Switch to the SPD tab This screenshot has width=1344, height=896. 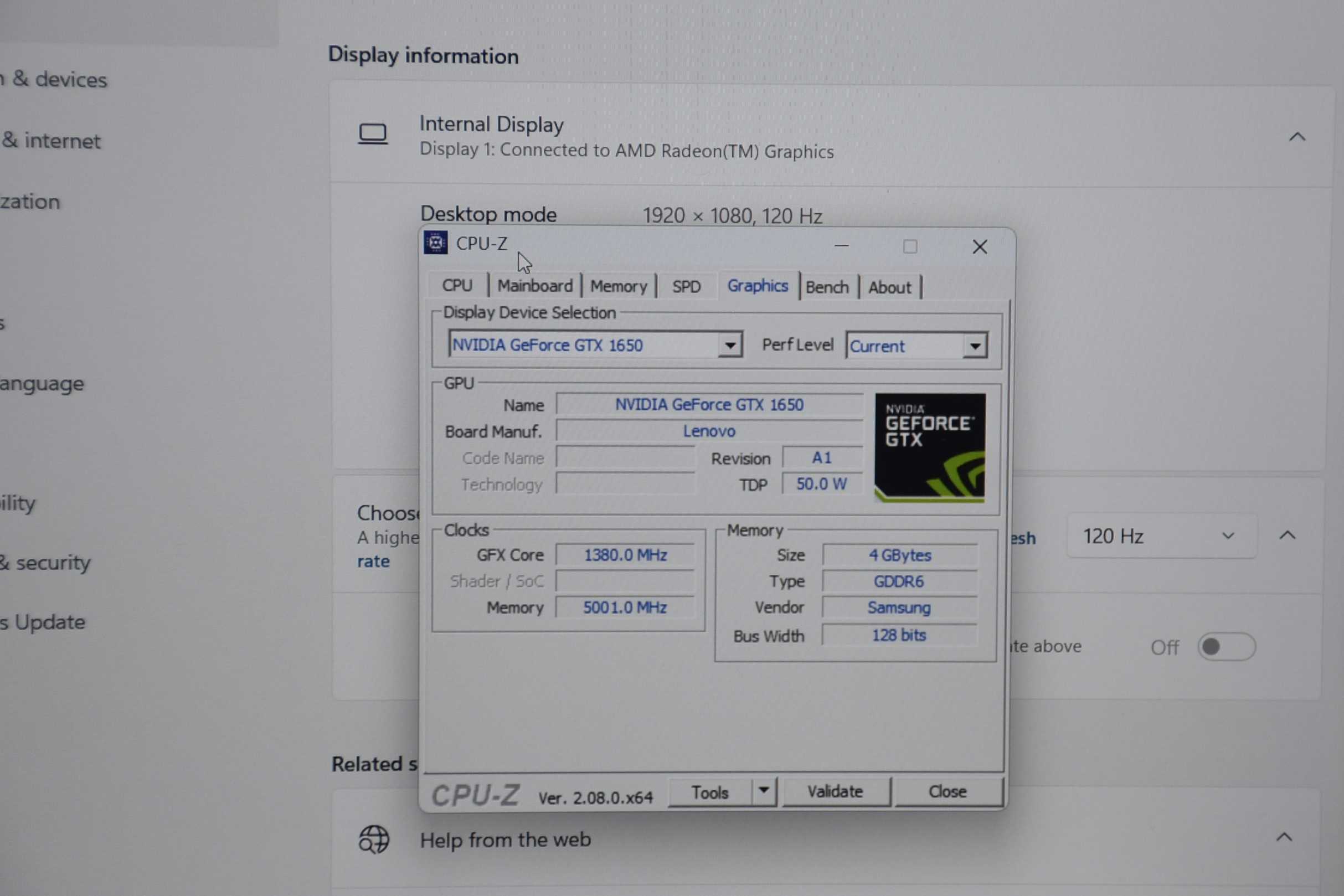pos(686,286)
